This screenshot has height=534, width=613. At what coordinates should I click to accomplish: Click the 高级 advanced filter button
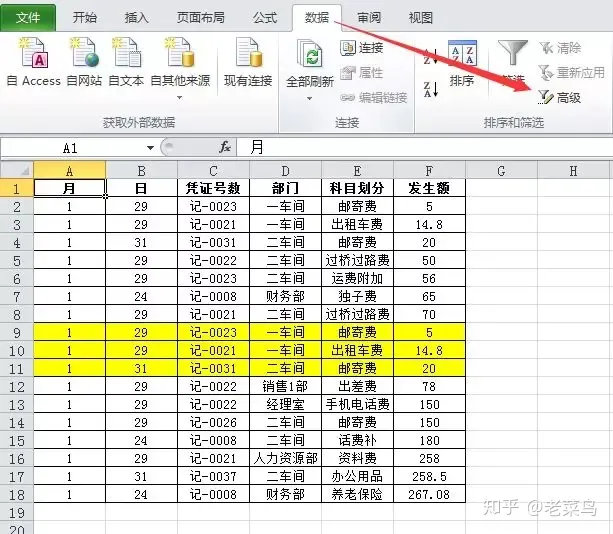pyautogui.click(x=560, y=97)
